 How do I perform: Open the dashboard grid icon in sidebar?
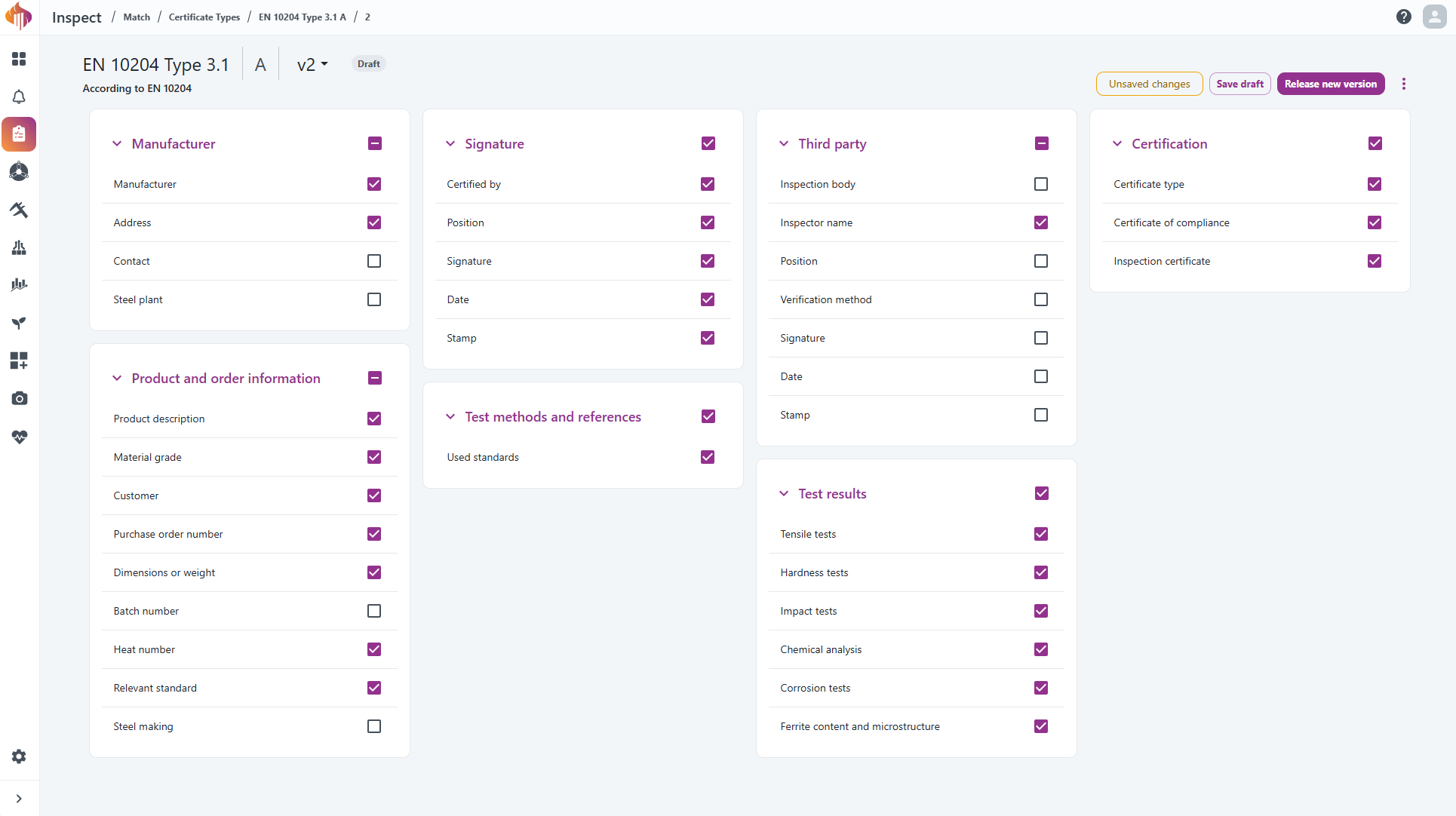tap(19, 59)
